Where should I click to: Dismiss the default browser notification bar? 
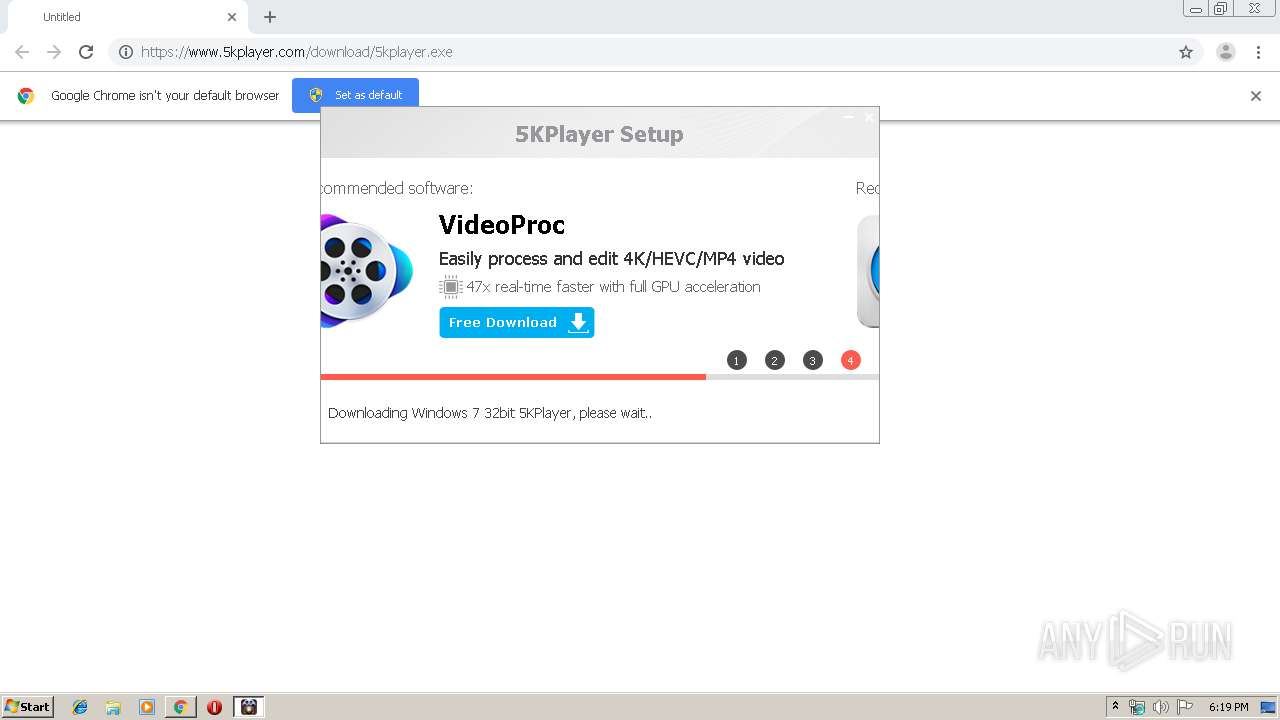(x=1256, y=96)
